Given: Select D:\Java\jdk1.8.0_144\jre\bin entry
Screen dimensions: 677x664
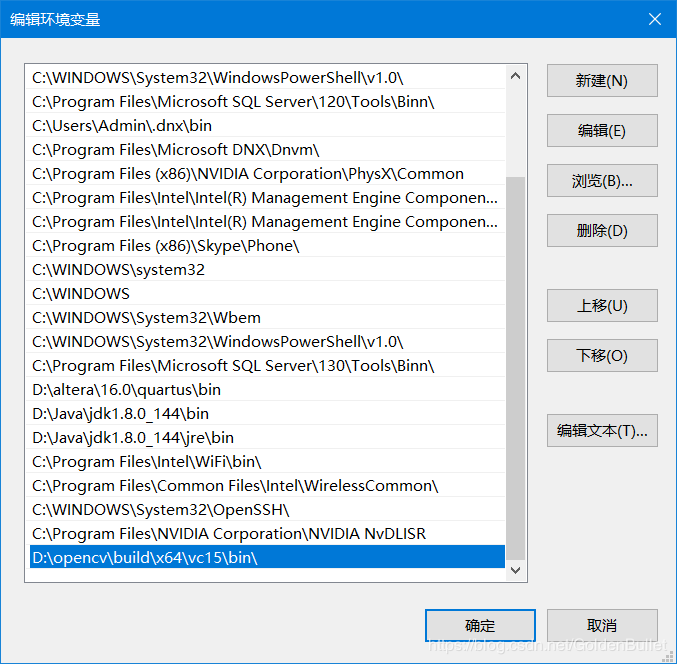Looking at the screenshot, I should click(x=267, y=438).
